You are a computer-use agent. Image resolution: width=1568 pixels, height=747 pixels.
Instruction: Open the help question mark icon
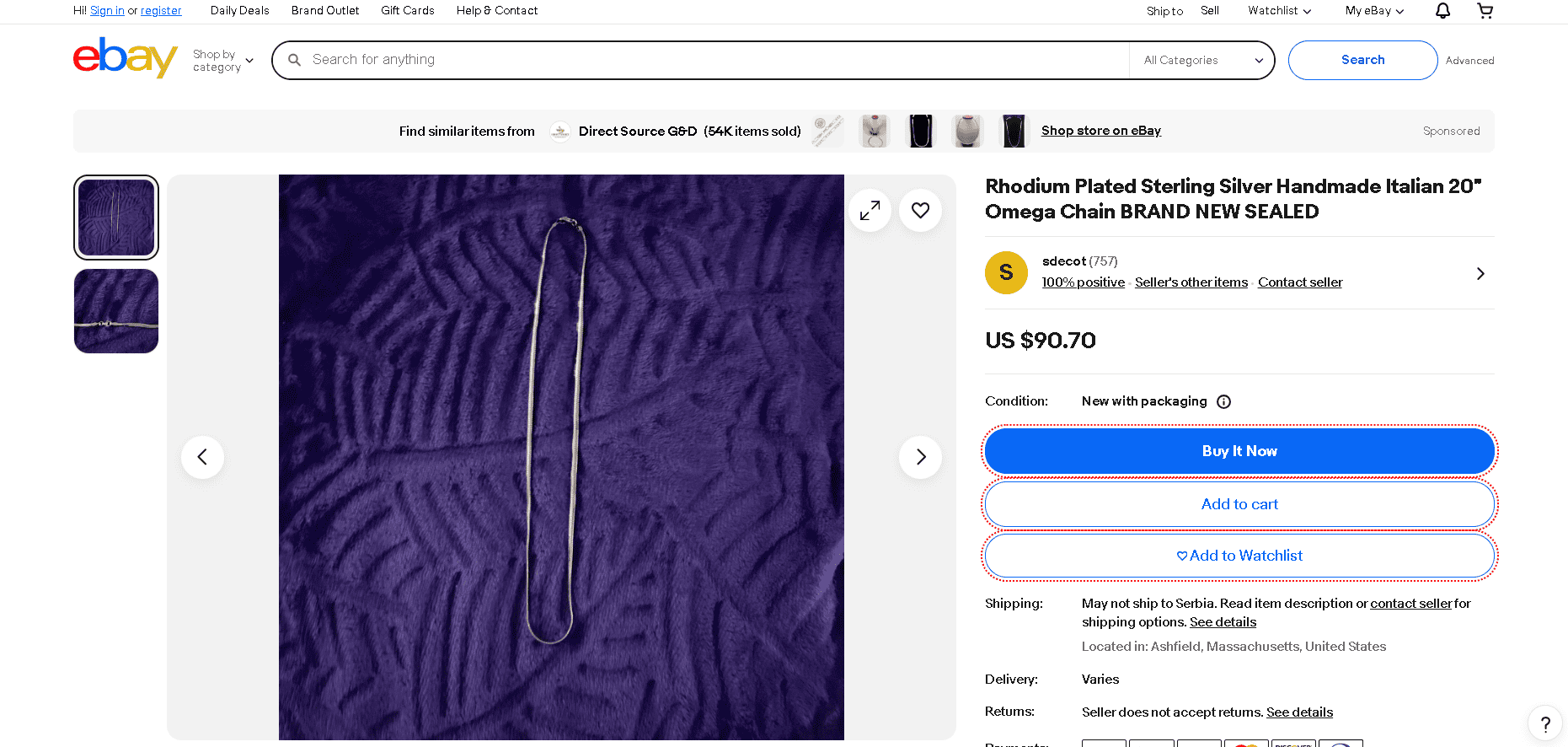point(1544,723)
